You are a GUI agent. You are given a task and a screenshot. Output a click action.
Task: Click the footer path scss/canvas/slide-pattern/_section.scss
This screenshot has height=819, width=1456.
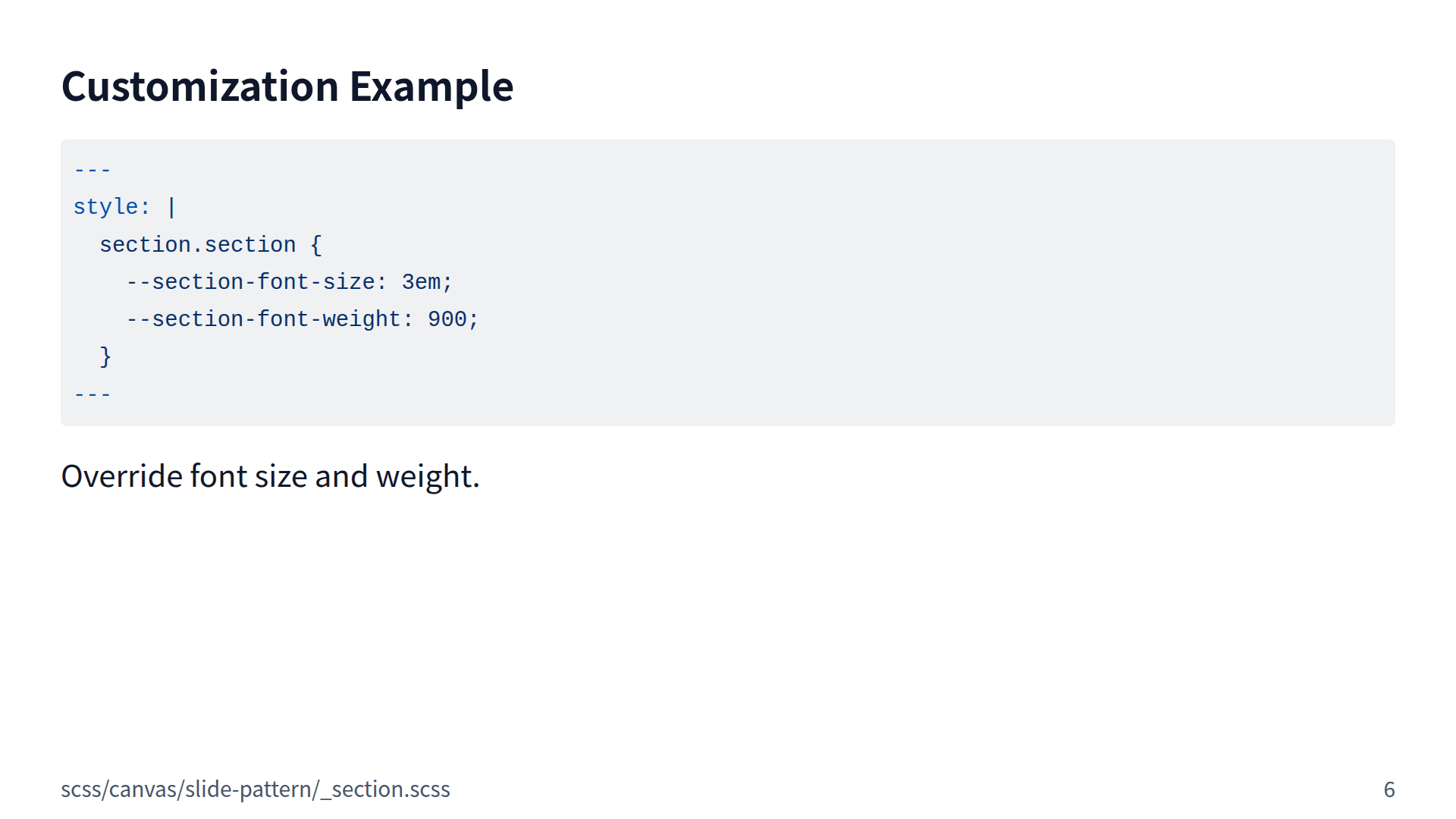[x=255, y=789]
